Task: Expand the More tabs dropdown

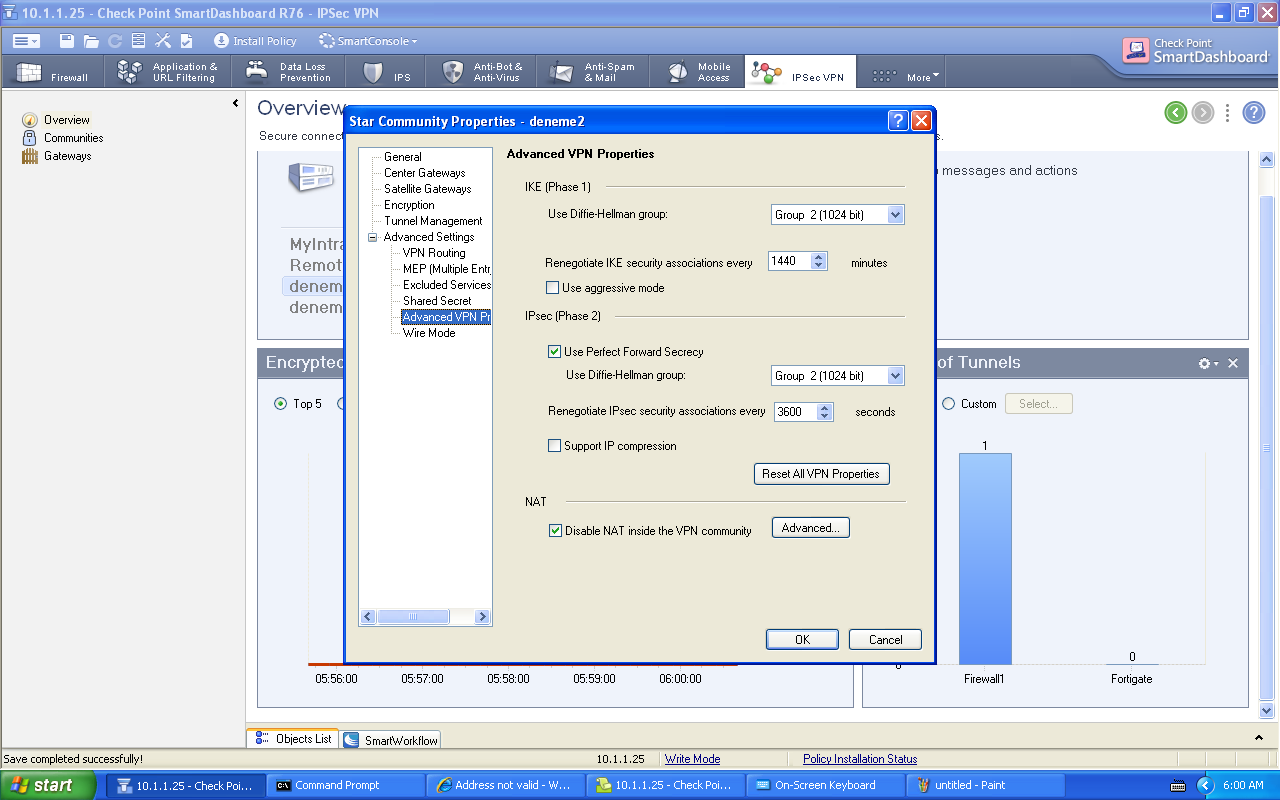Action: click(905, 76)
